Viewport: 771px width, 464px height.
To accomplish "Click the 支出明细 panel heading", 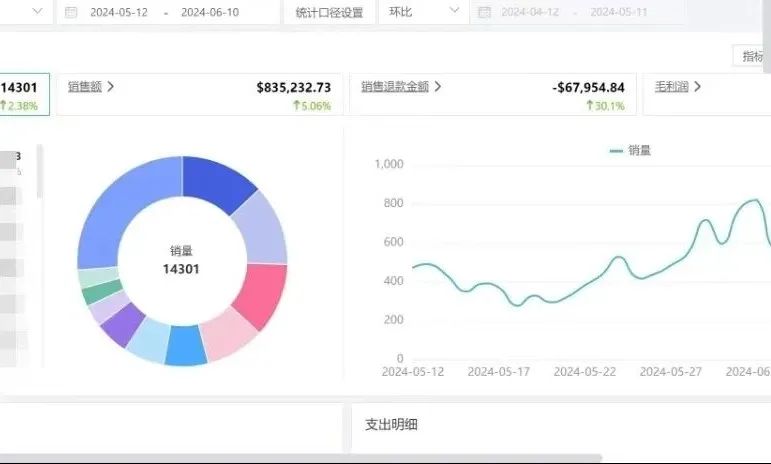I will tap(391, 425).
